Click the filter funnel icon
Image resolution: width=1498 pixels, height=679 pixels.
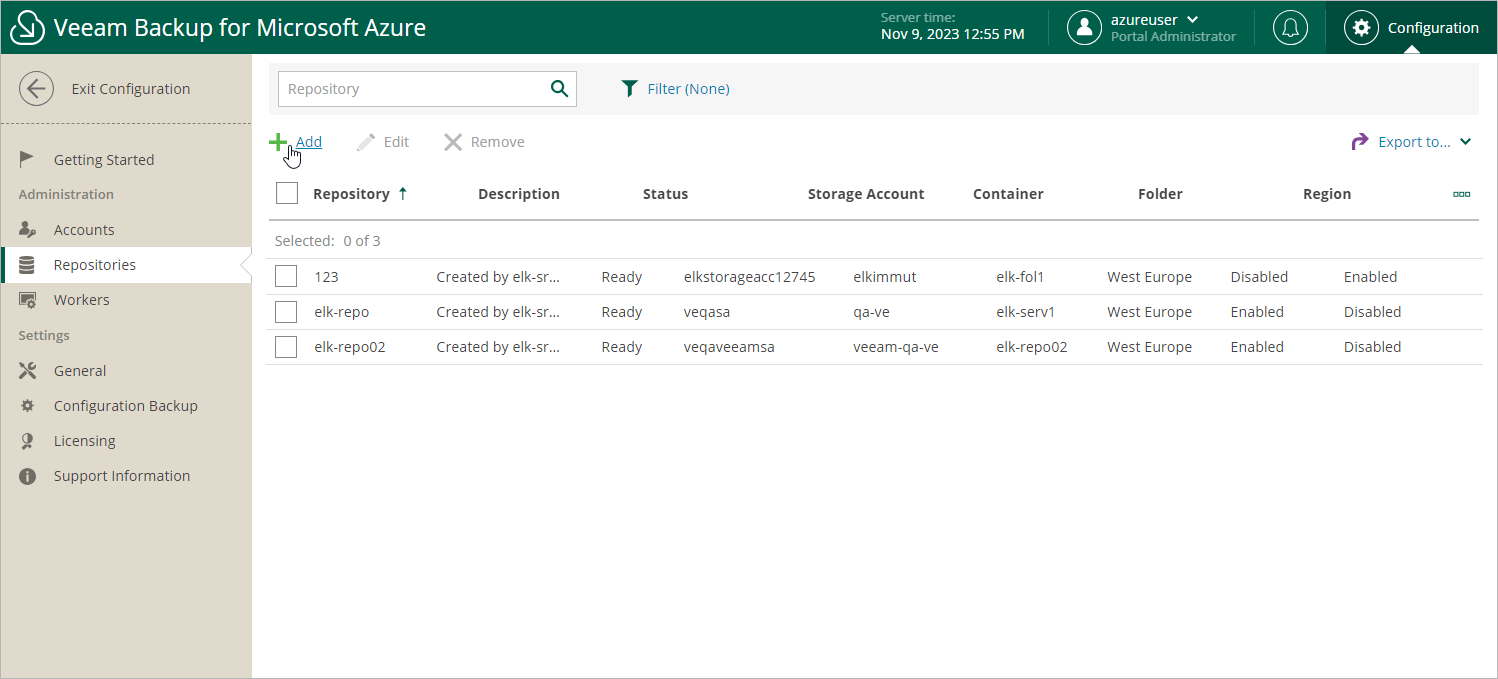pos(629,89)
